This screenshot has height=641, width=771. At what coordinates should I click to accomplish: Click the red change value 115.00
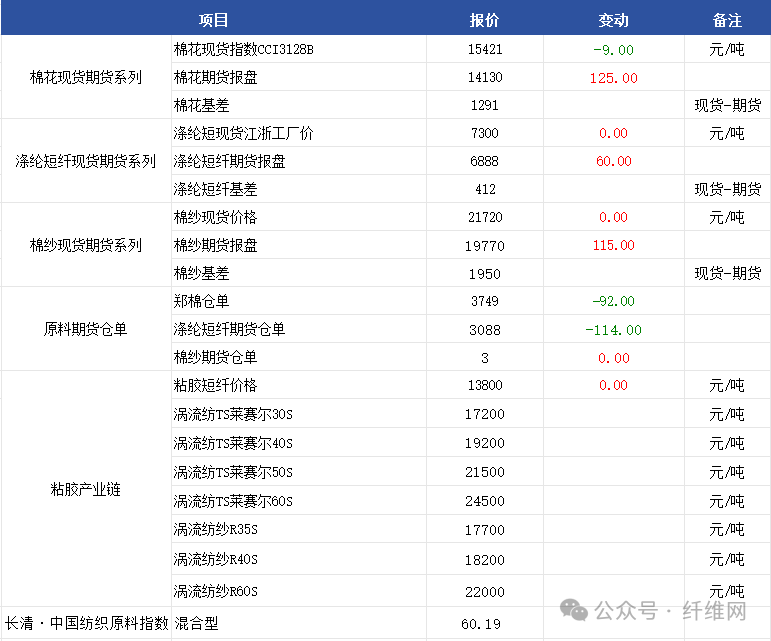tap(614, 245)
